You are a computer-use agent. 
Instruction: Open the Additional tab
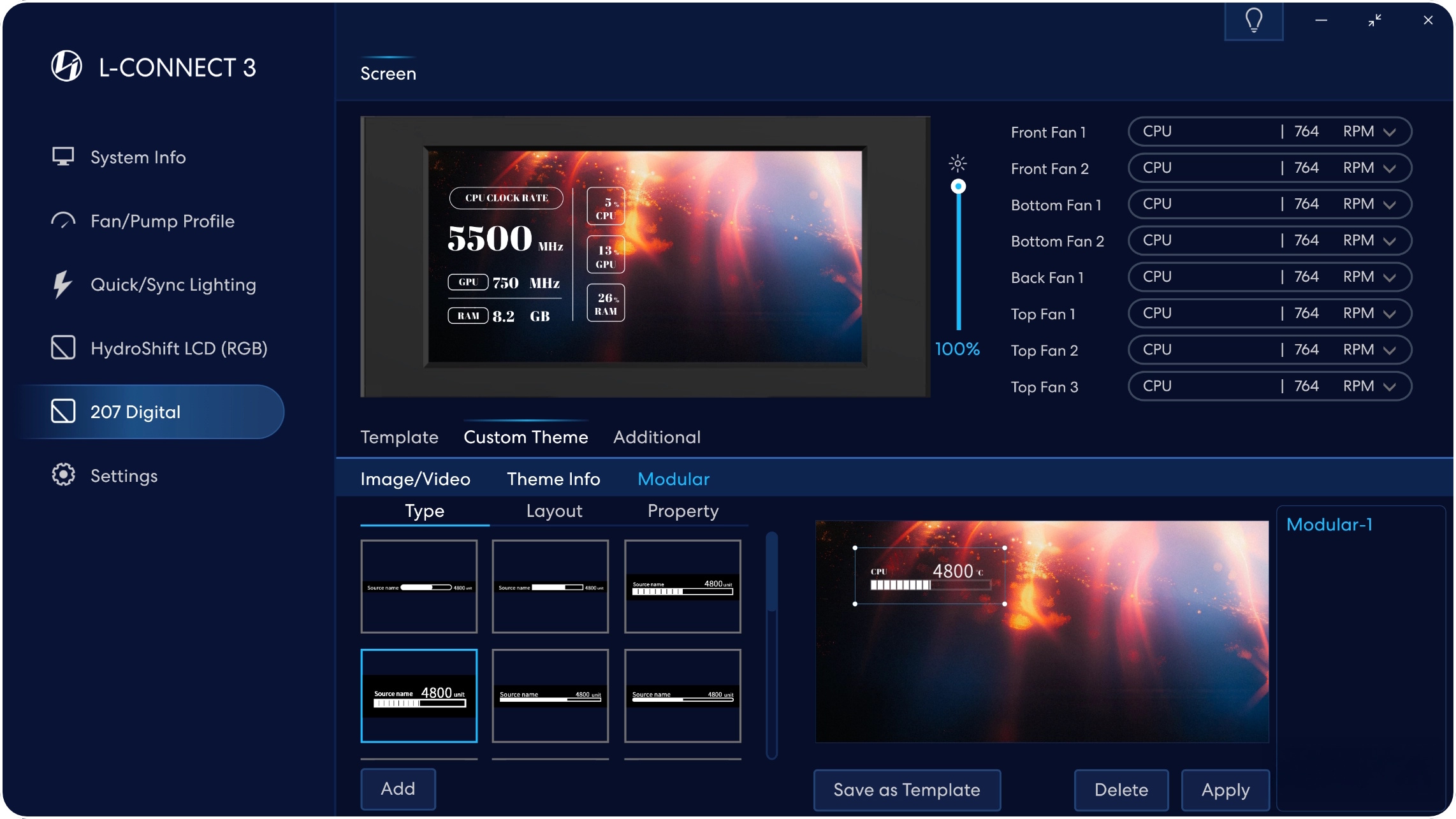click(657, 437)
